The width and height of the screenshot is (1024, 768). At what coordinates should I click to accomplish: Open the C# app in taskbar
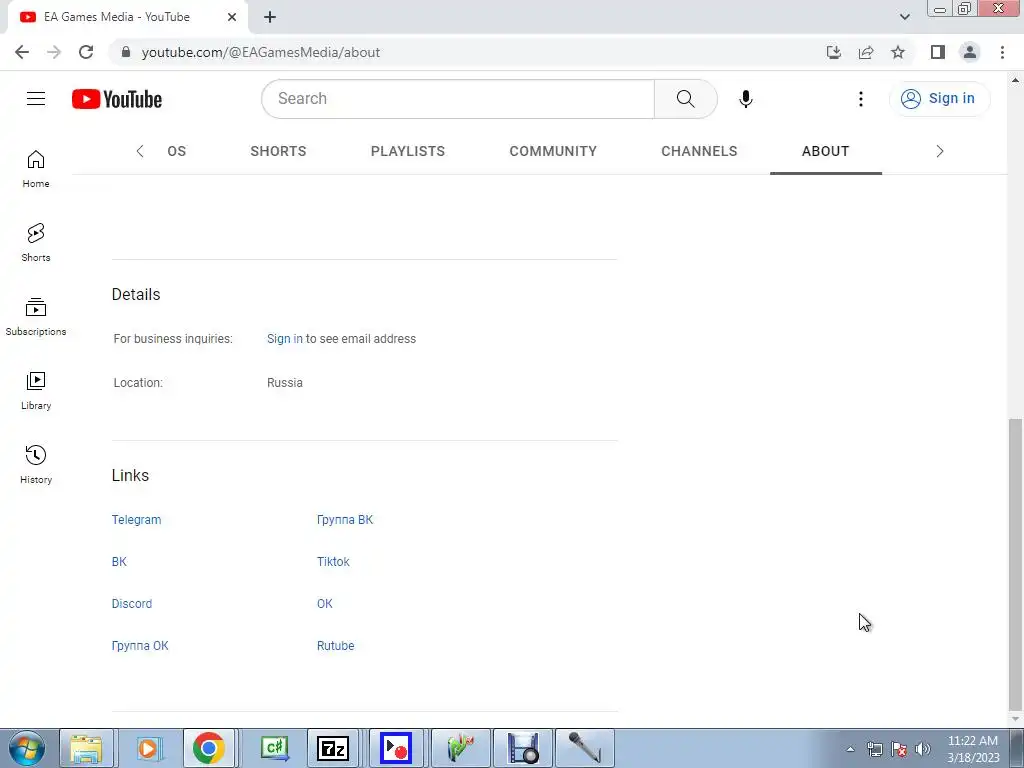point(274,748)
